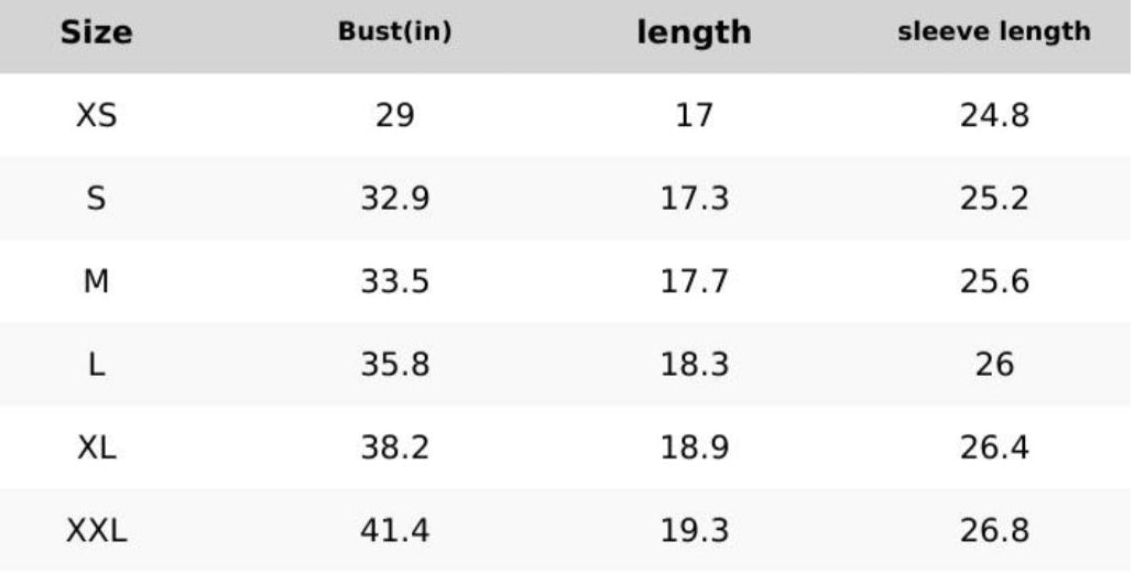Click the XXL bust value 41.4
This screenshot has width=1131, height=583.
click(395, 530)
